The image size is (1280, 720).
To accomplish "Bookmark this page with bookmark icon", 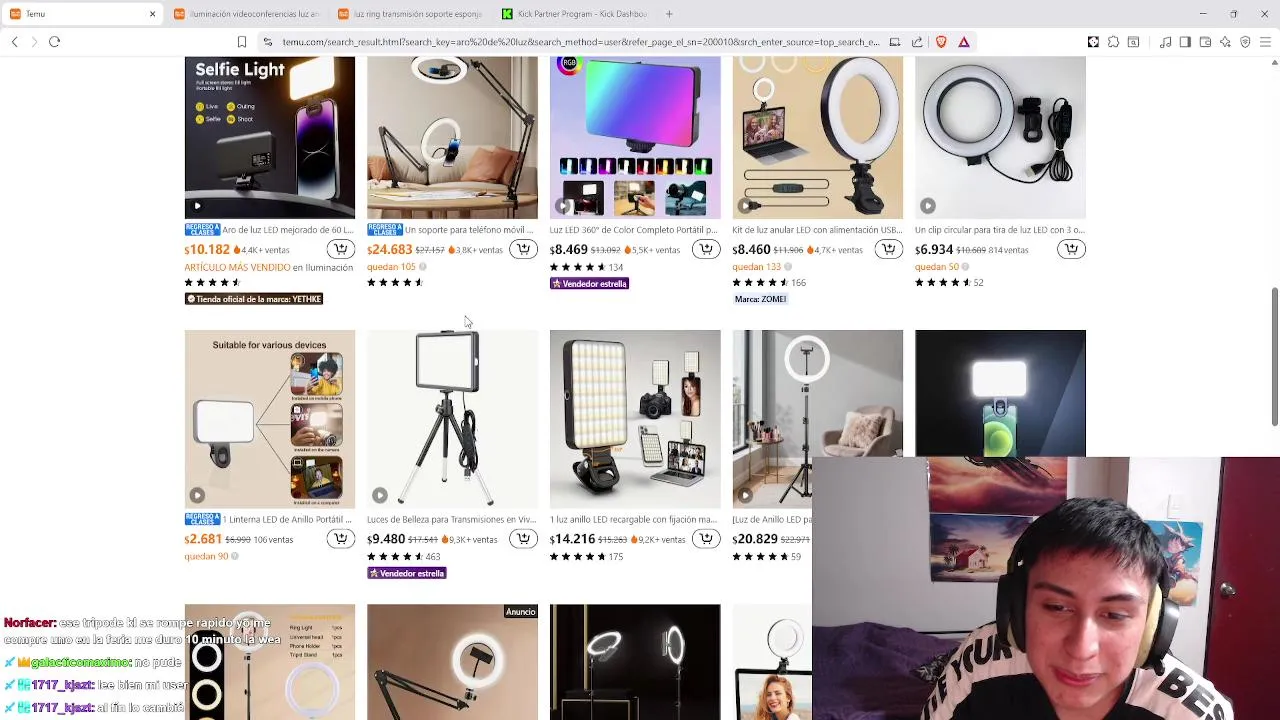I will (241, 42).
